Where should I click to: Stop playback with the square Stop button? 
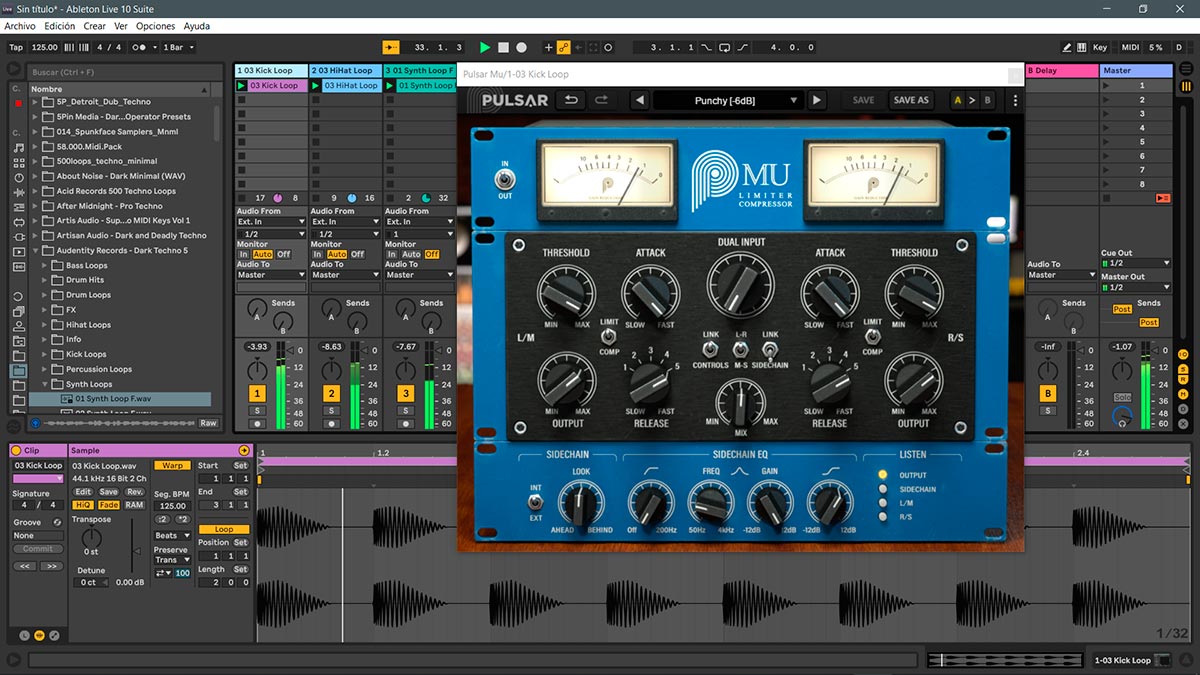click(x=504, y=47)
